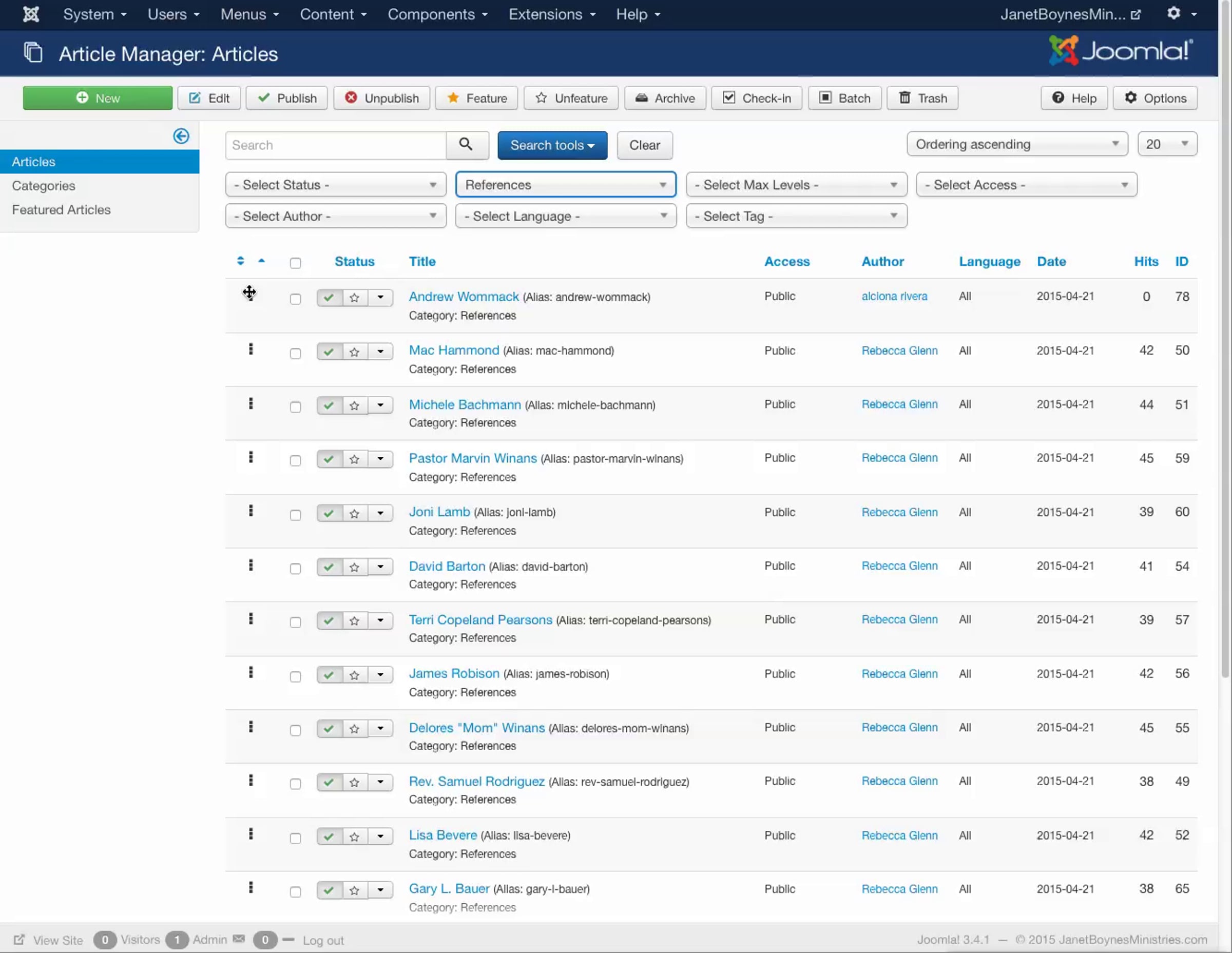Select the David Barton article checkbox
This screenshot has height=953, width=1232.
[296, 569]
